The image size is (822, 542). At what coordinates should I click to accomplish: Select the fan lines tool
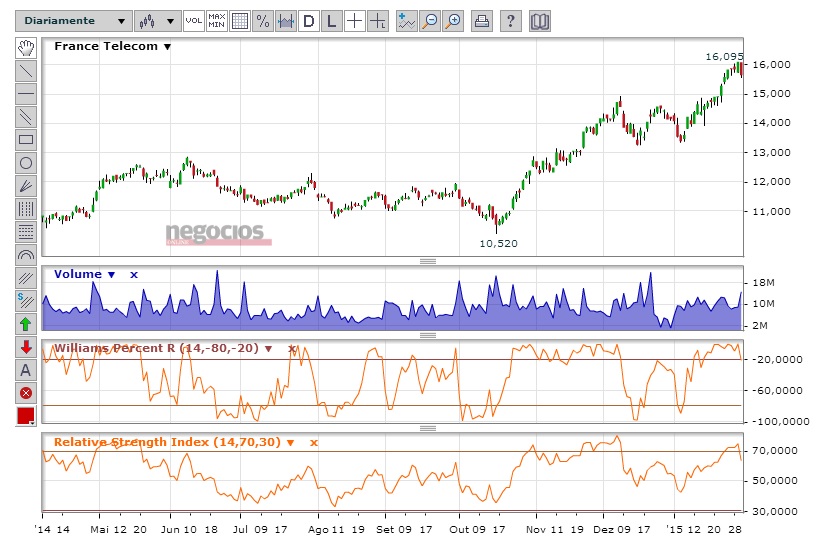(x=26, y=186)
